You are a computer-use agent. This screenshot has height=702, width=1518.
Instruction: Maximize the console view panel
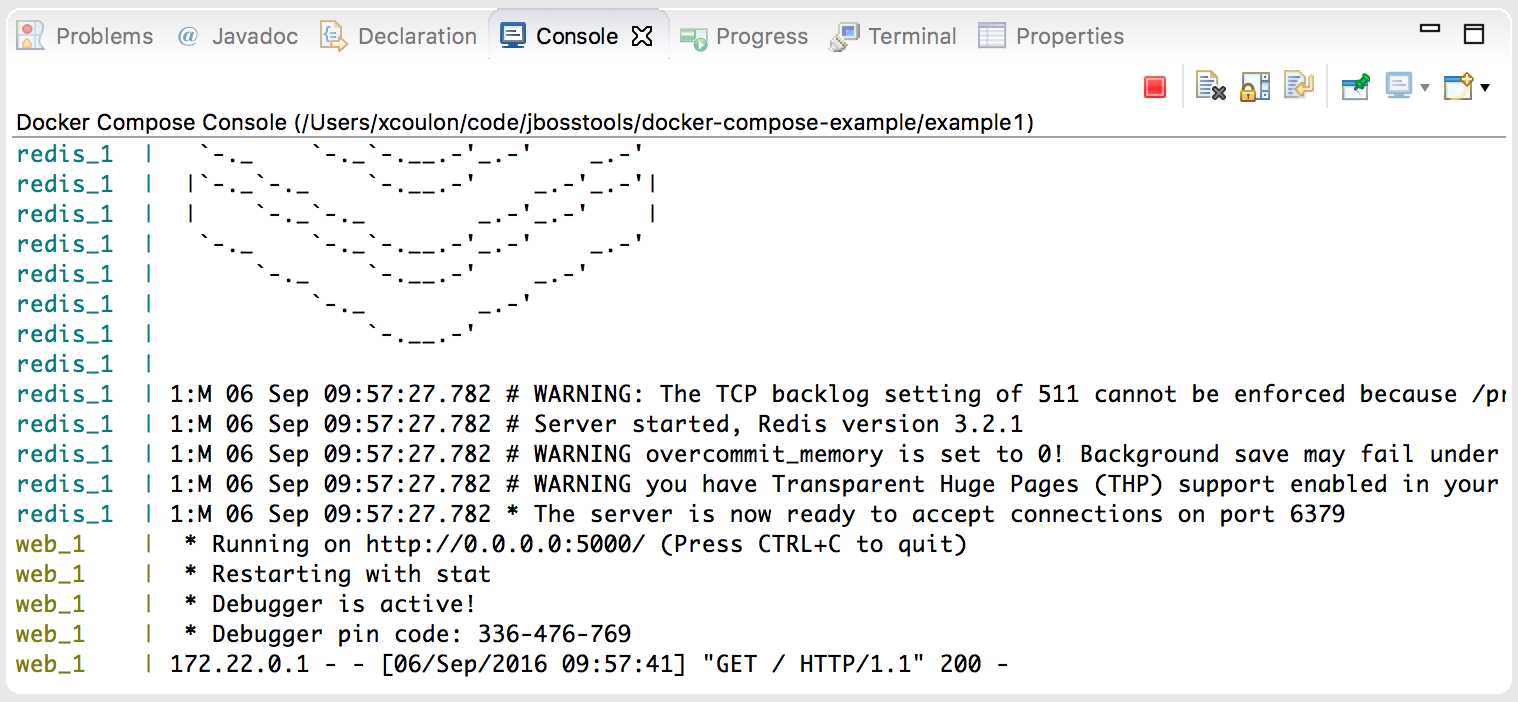pyautogui.click(x=1473, y=33)
